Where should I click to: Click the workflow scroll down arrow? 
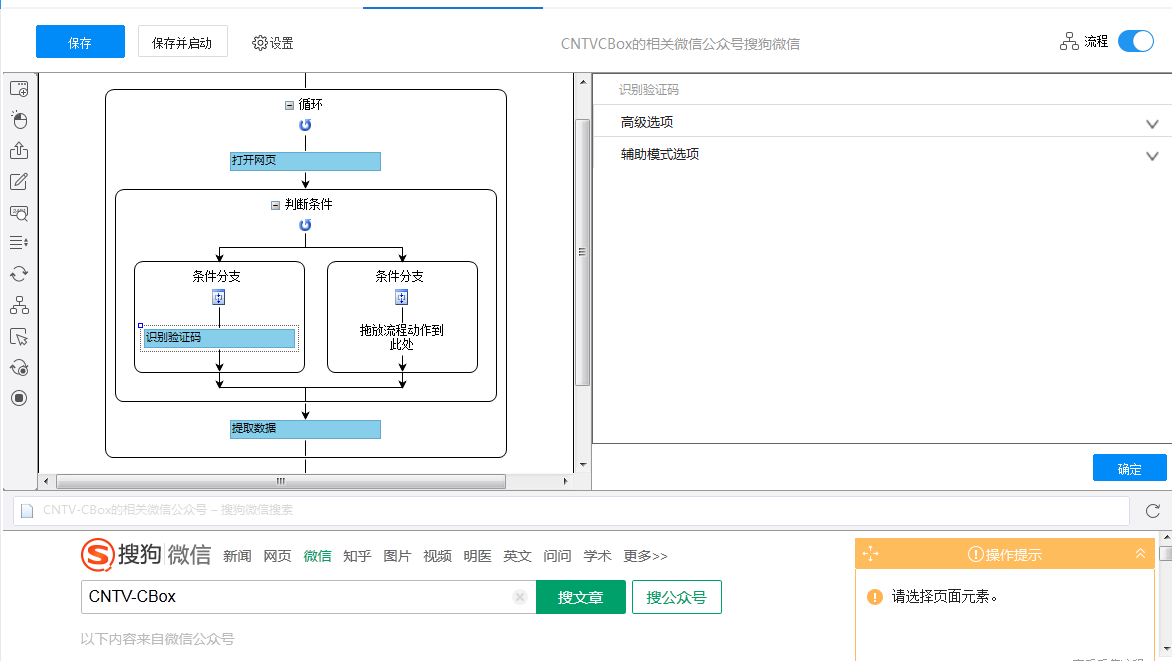[x=583, y=464]
